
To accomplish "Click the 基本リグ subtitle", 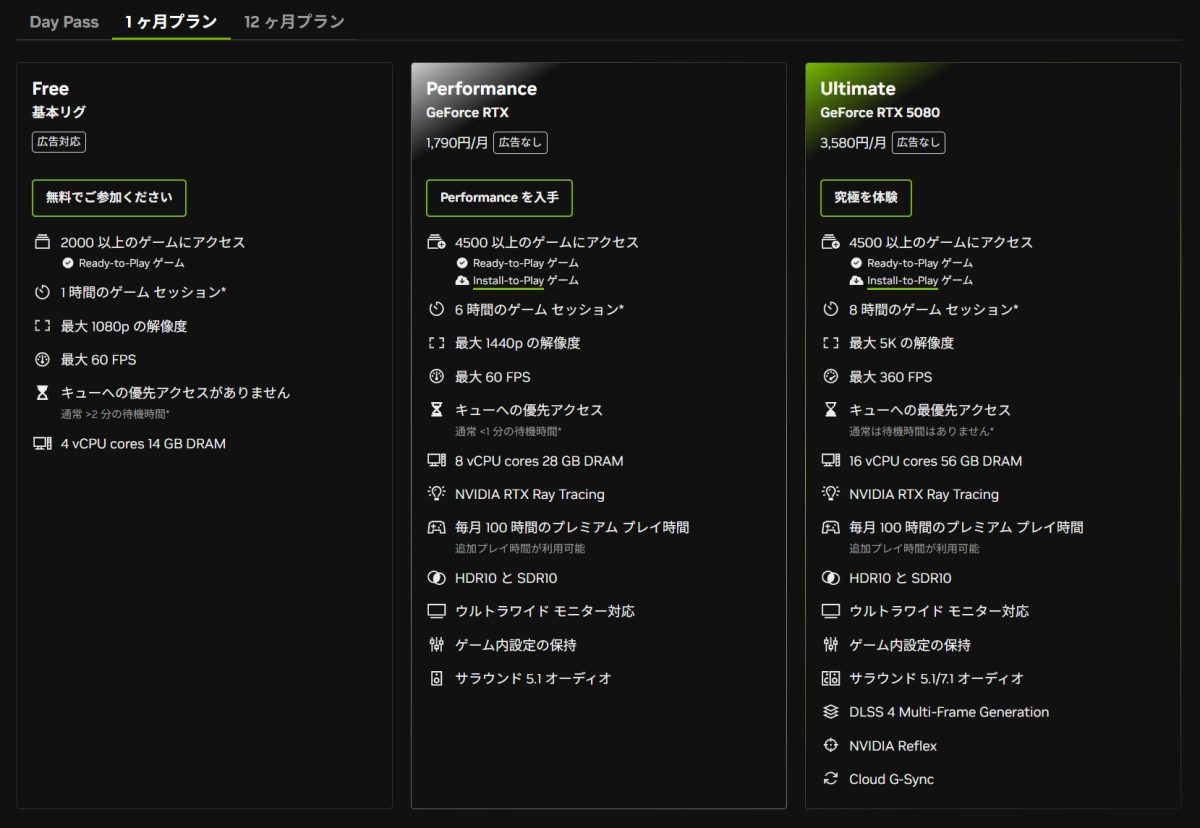I will coord(59,113).
